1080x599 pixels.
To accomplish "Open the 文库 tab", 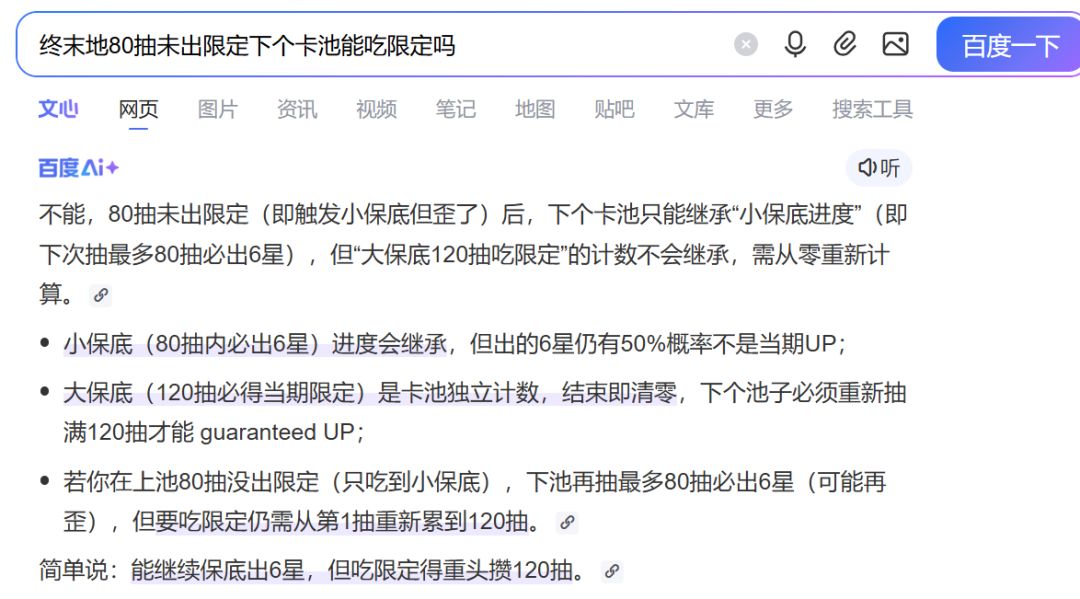I will [x=694, y=109].
